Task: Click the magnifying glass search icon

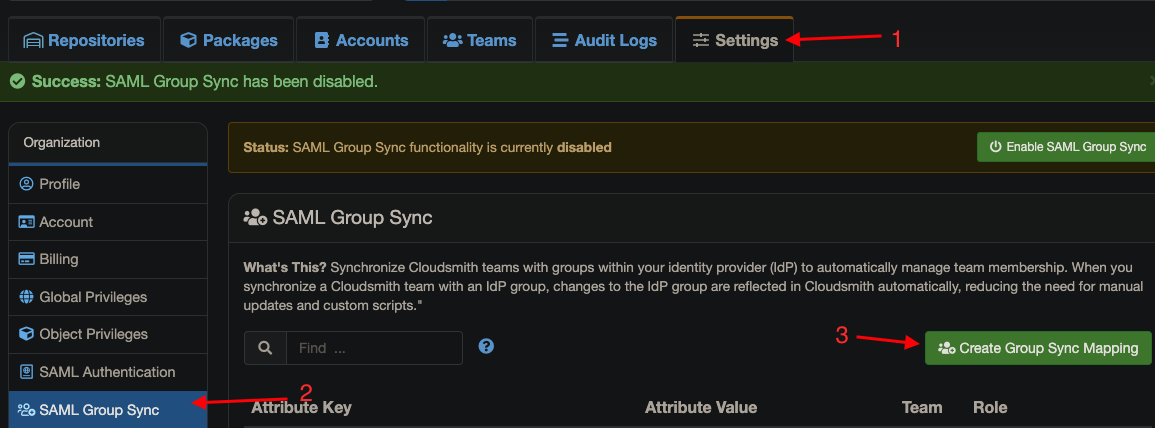Action: (265, 348)
